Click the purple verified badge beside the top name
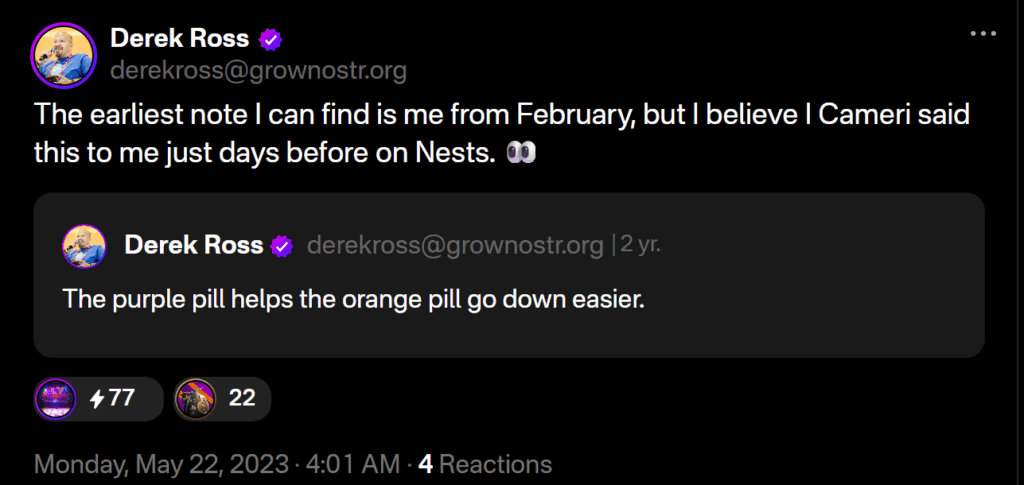This screenshot has width=1024, height=485. (271, 39)
